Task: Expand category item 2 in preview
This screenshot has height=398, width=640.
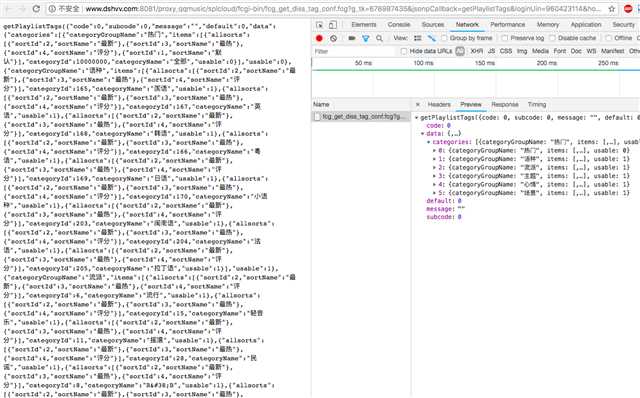Action: [435, 168]
